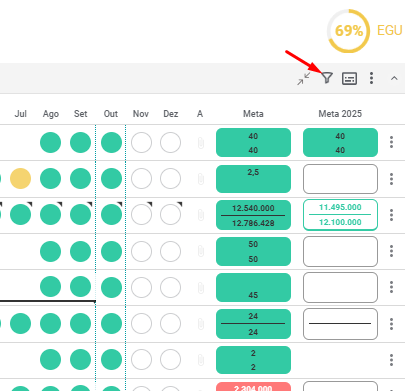Open the row options menu for the Meta 50 row

tap(391, 251)
